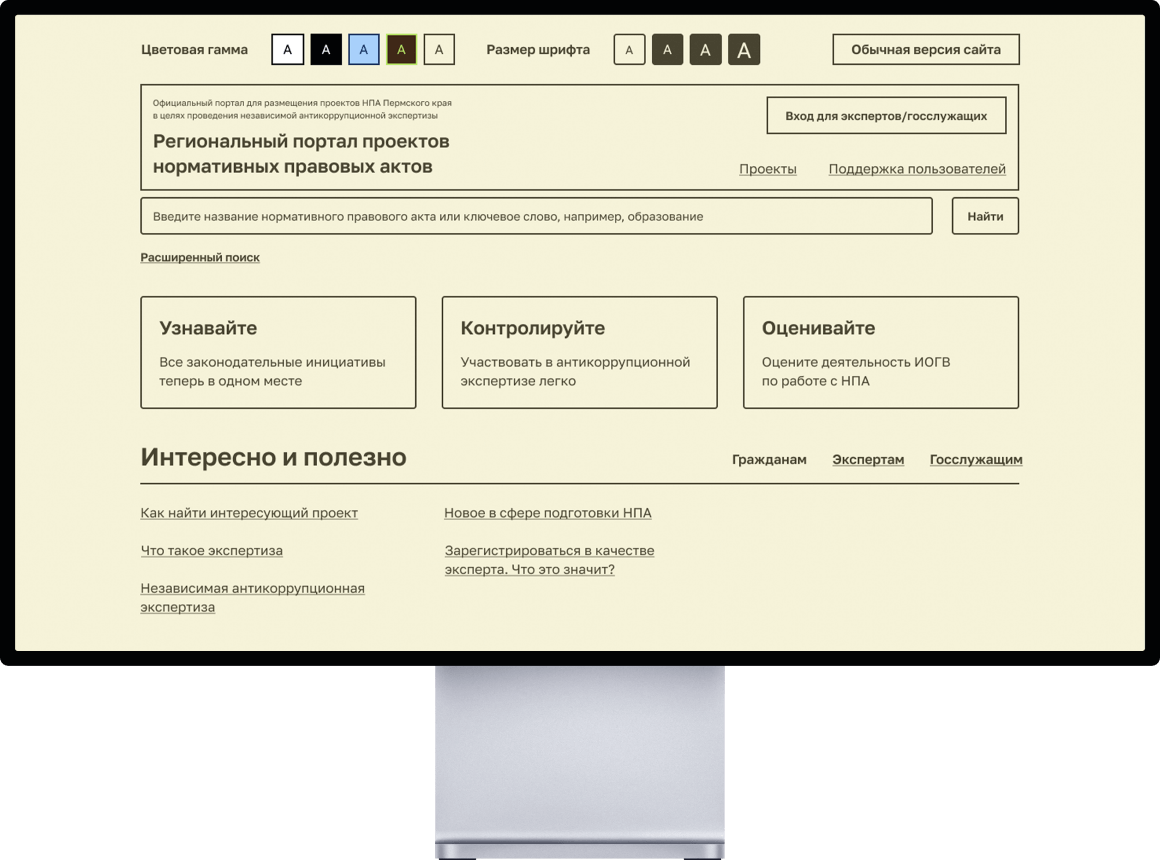Choose the largest font size option
The image size is (1160, 860).
[x=743, y=49]
